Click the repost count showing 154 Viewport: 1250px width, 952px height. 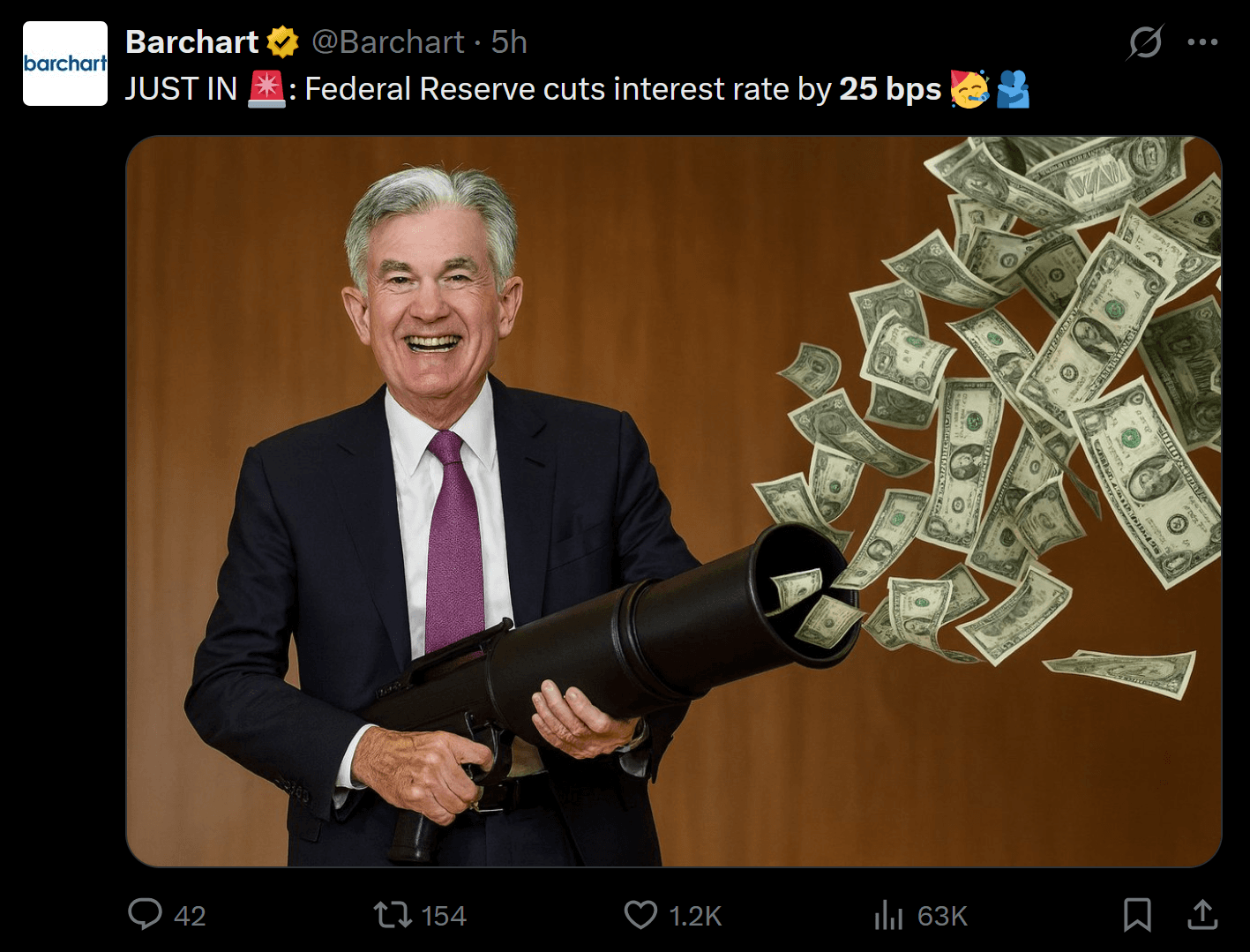[444, 916]
